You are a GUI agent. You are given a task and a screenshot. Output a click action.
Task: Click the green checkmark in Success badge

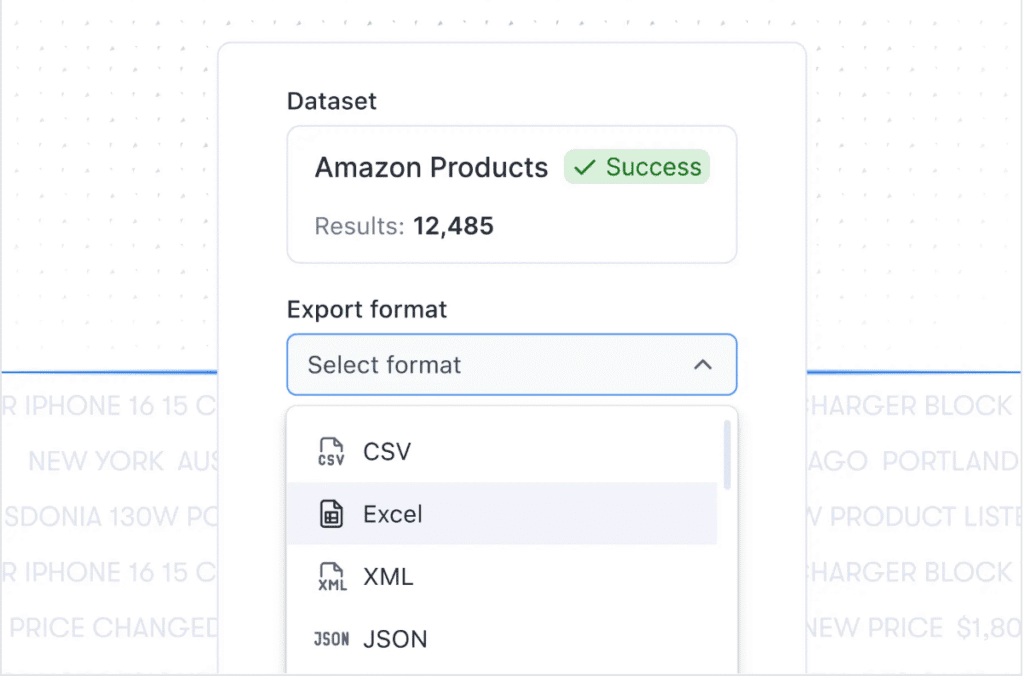[x=584, y=167]
